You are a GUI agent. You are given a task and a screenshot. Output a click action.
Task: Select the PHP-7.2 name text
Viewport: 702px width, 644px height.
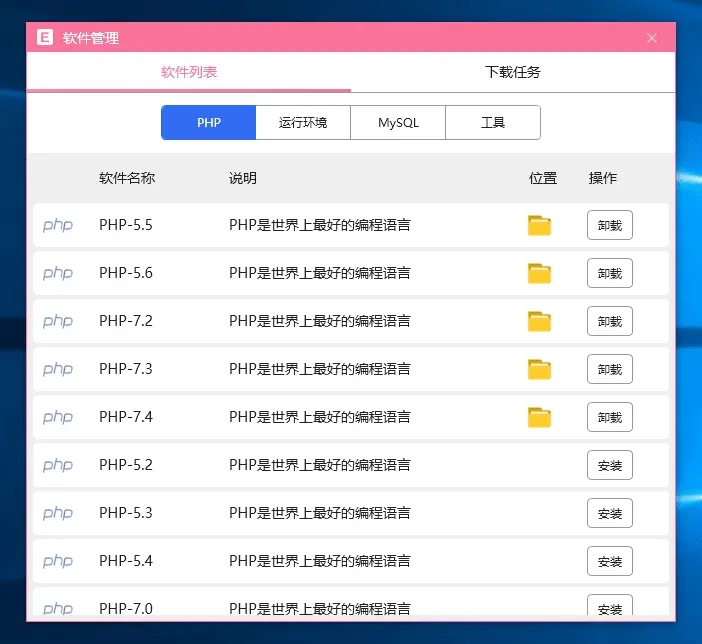pos(126,321)
